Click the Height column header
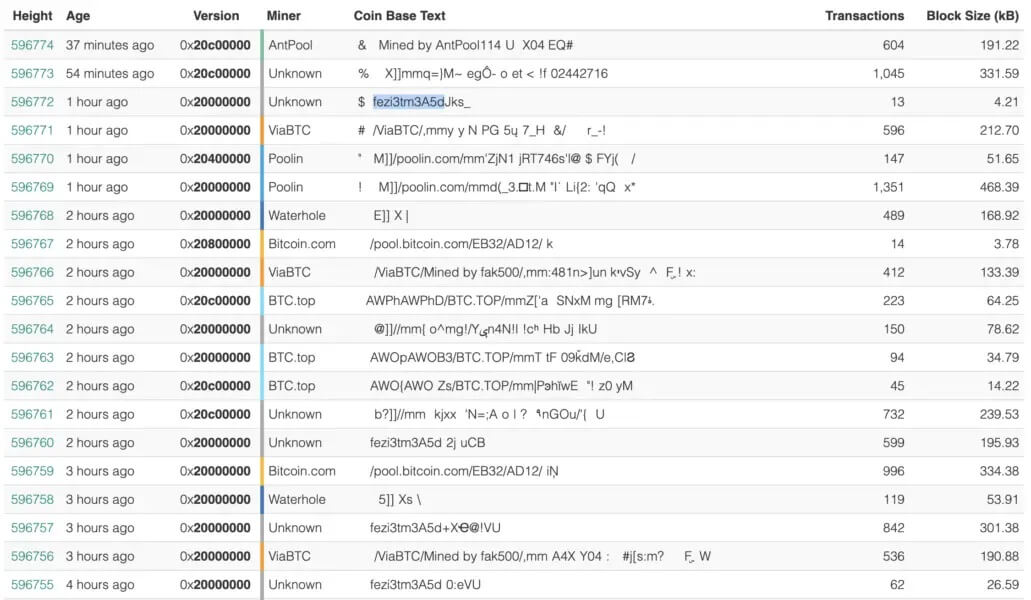This screenshot has height=600, width=1031. [33, 16]
